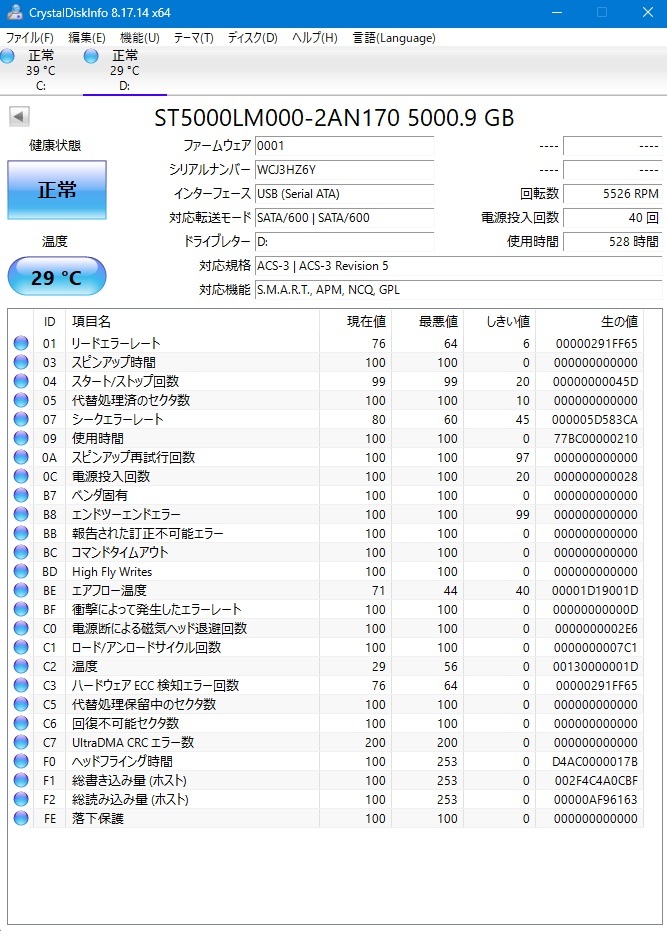
Task: Open the ヘルプ(H) menu
Action: point(315,37)
